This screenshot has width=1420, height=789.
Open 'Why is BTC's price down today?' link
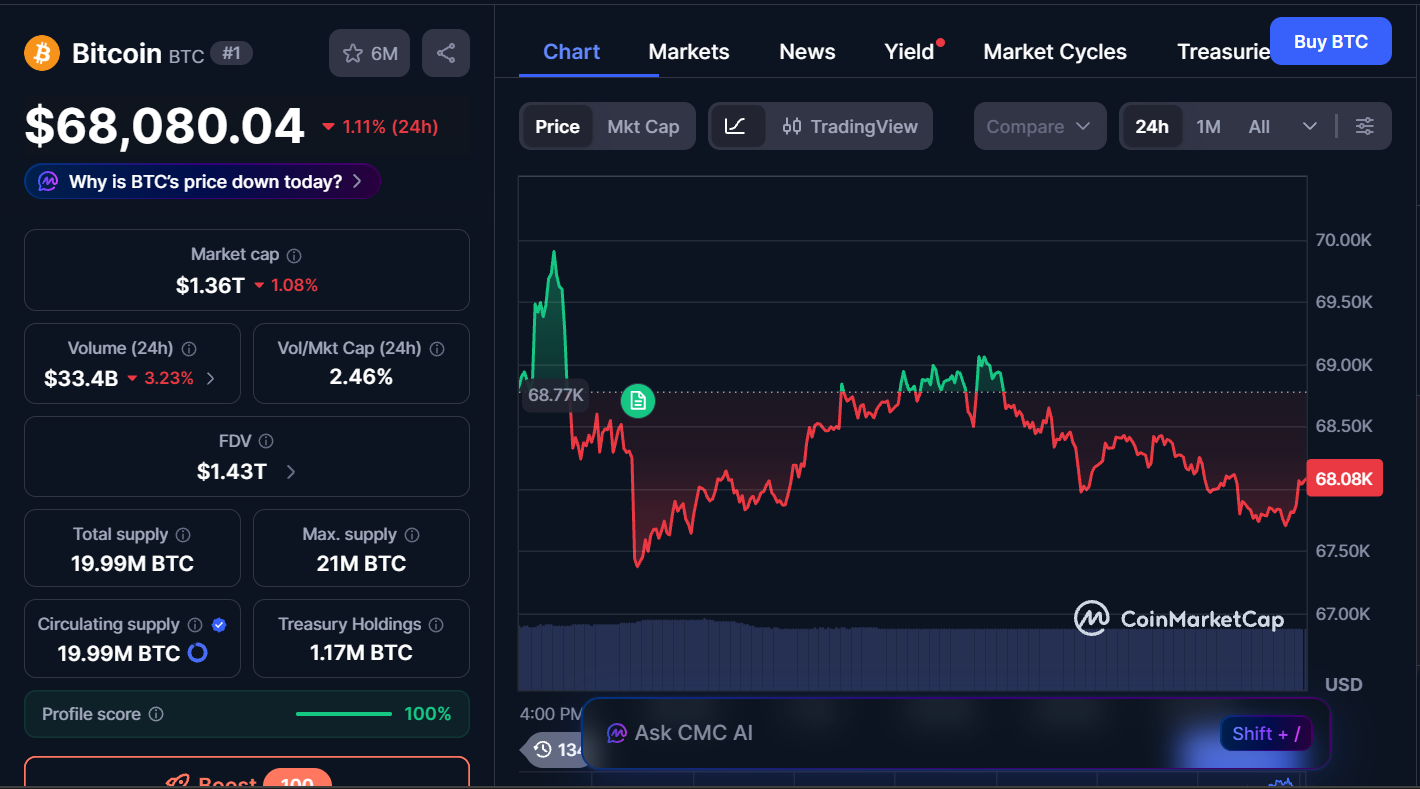[203, 181]
